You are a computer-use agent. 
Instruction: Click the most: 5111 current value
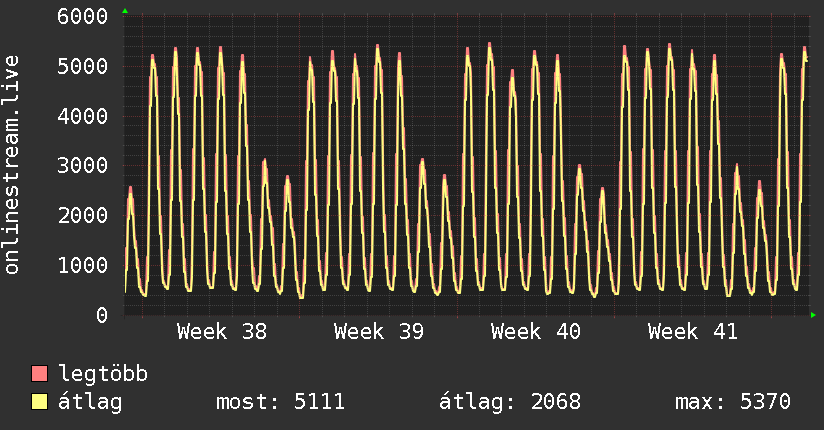click(281, 402)
